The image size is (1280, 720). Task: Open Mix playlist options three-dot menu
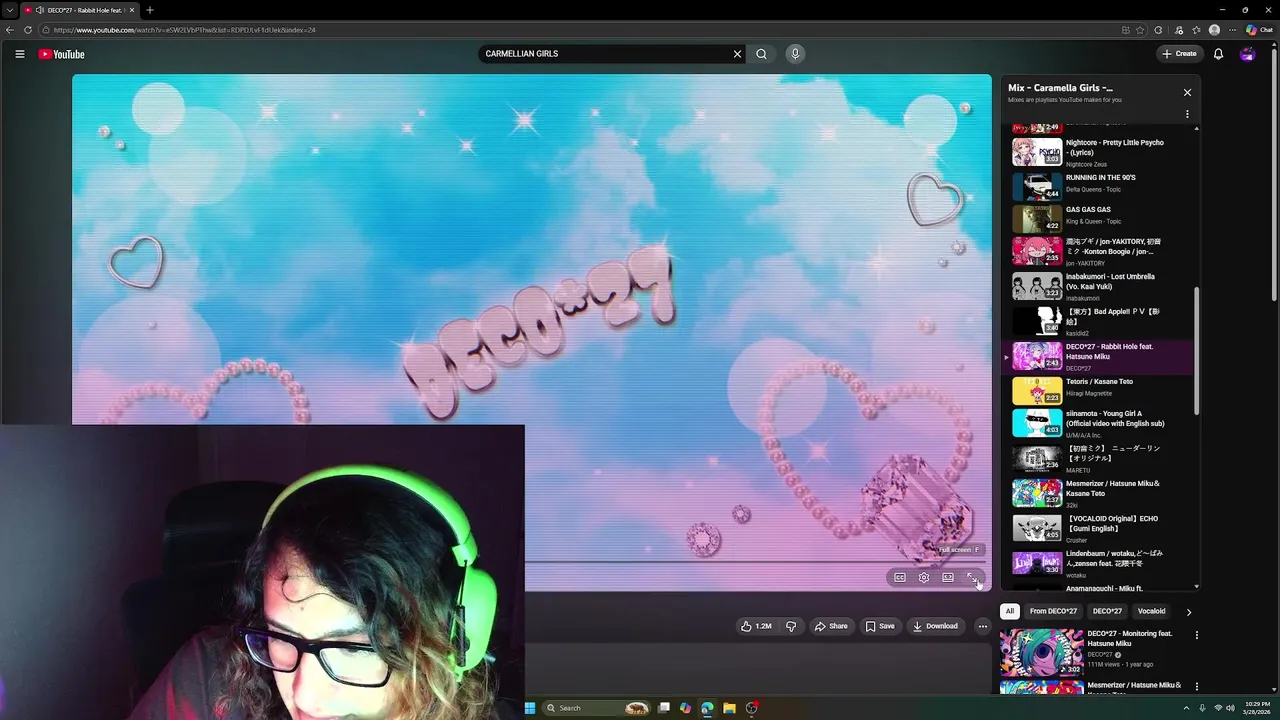1187,114
